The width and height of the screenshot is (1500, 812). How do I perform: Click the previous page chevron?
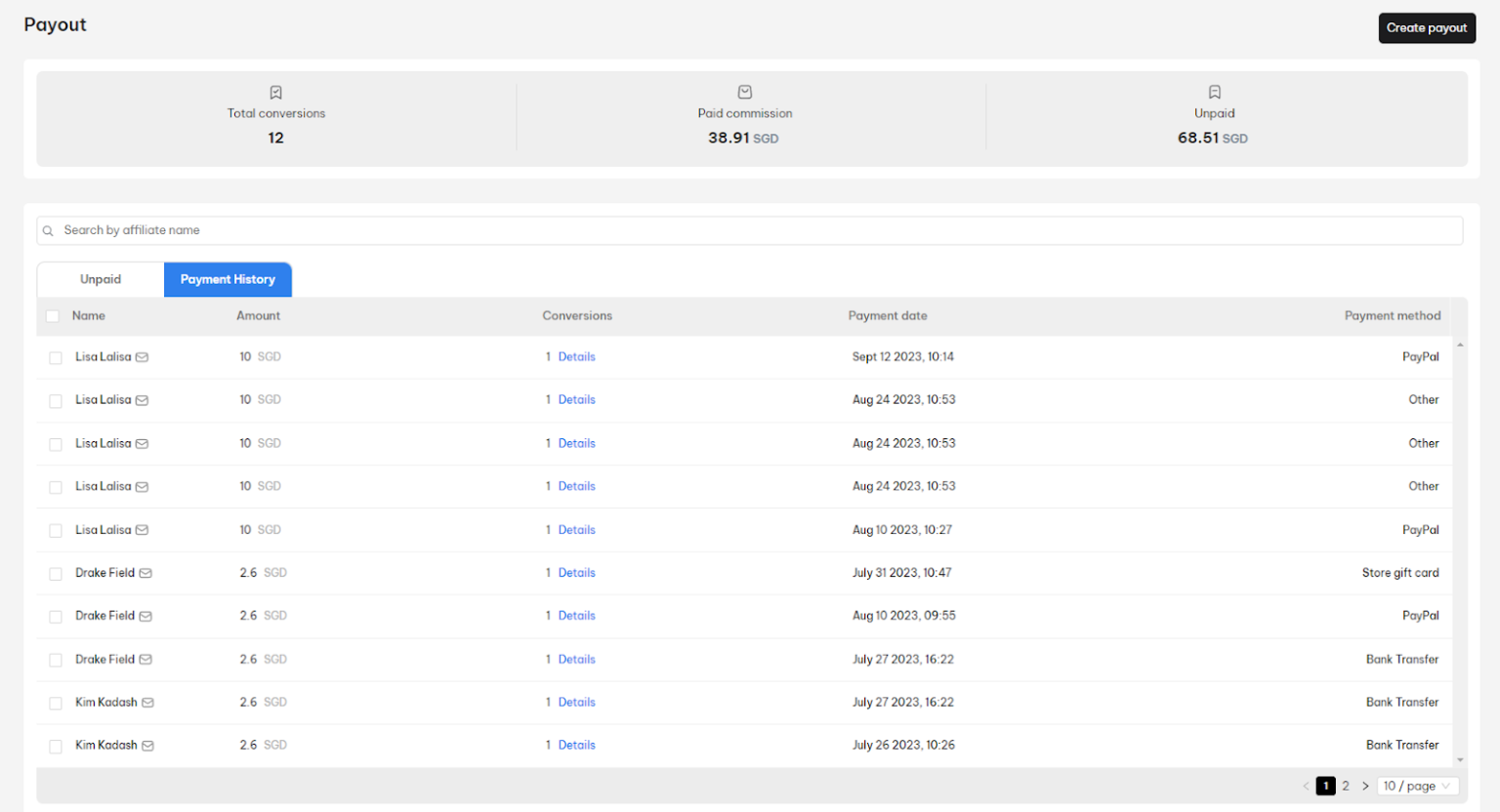pos(1306,786)
